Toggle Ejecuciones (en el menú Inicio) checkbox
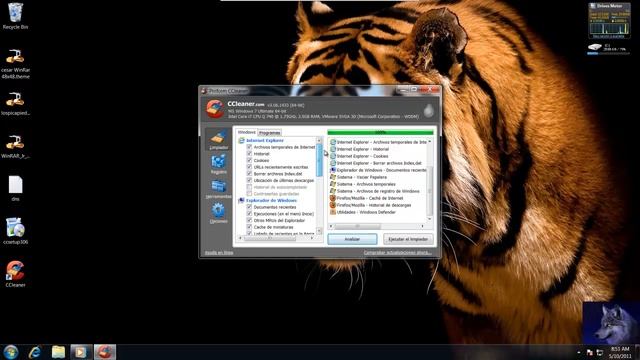640x360 pixels. pos(249,213)
